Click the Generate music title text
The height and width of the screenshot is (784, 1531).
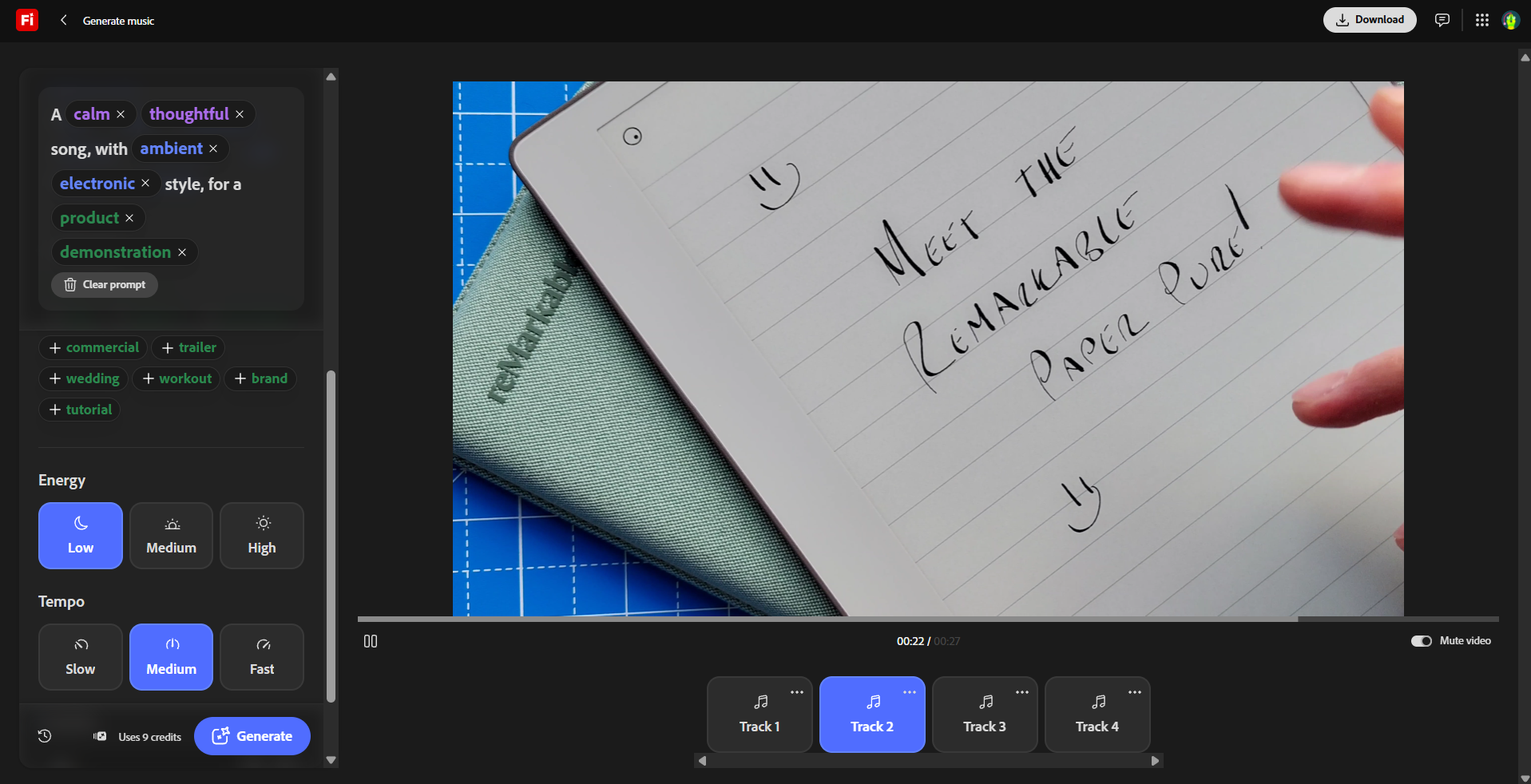tap(118, 21)
